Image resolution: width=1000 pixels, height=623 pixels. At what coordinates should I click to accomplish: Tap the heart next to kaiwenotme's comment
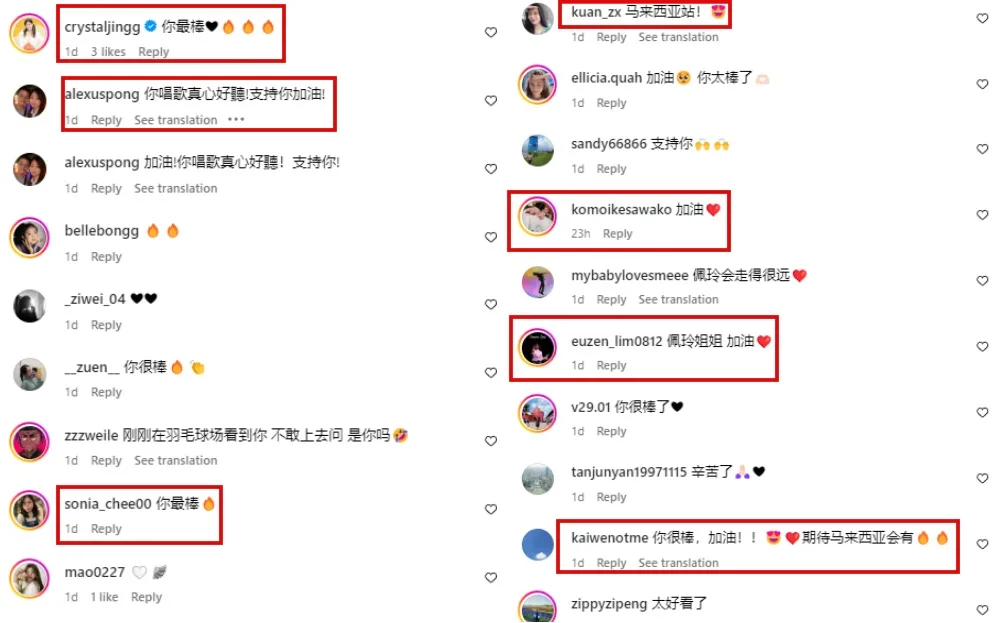[982, 544]
